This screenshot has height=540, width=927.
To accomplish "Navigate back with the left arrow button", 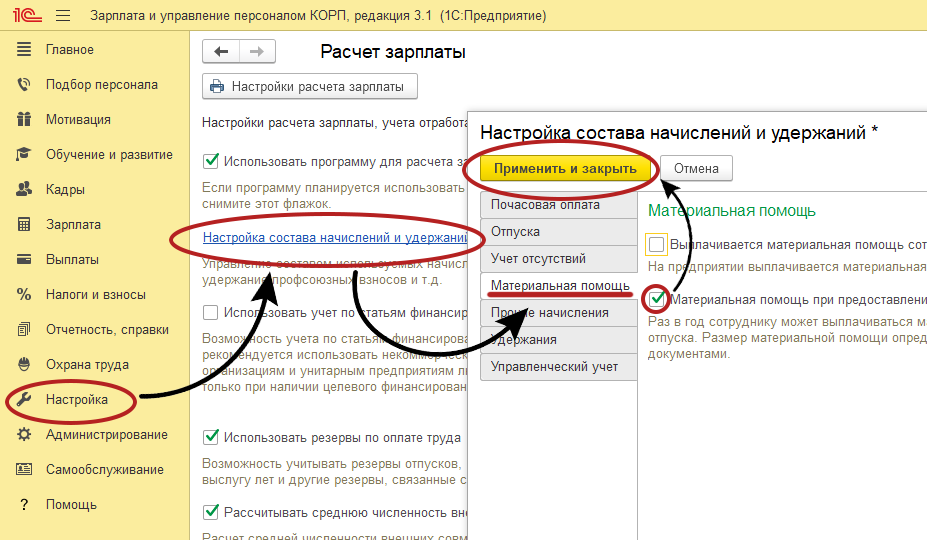I will pyautogui.click(x=221, y=52).
